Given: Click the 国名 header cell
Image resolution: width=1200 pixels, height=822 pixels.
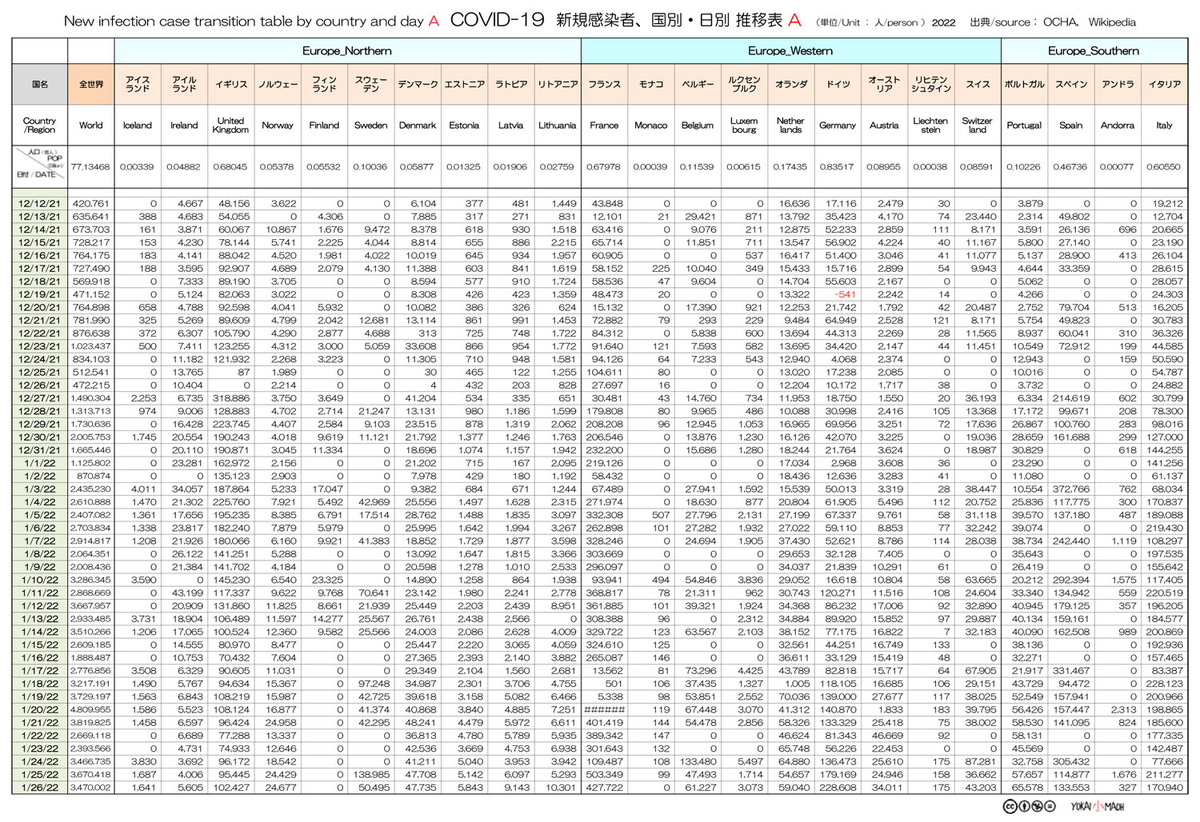Looking at the screenshot, I should 39,85.
